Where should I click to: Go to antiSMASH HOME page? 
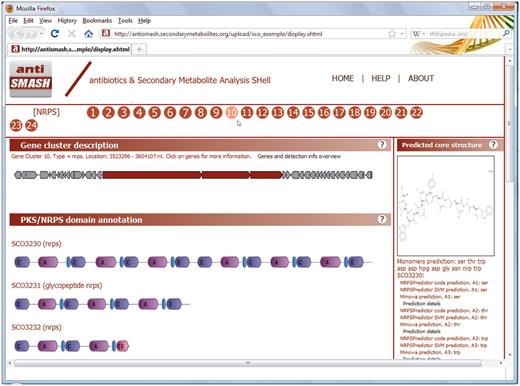click(x=343, y=78)
